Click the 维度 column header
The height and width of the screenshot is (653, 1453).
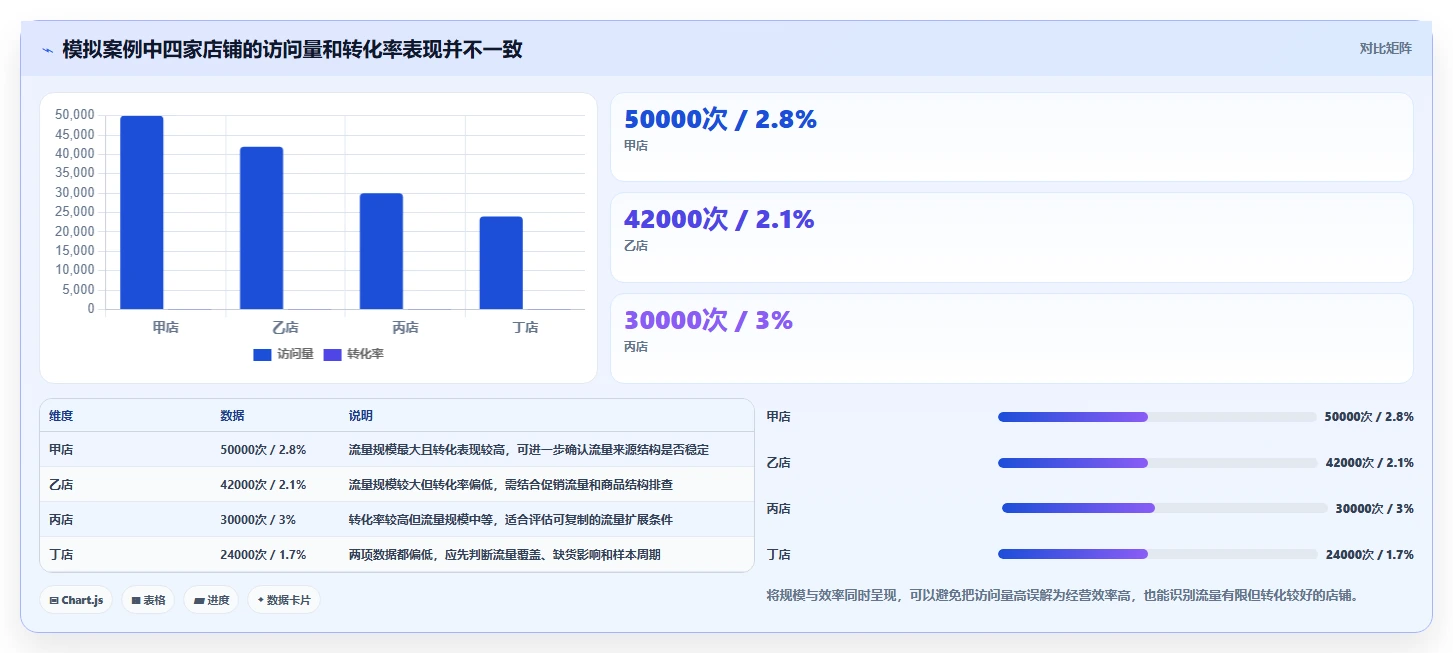[x=61, y=416]
